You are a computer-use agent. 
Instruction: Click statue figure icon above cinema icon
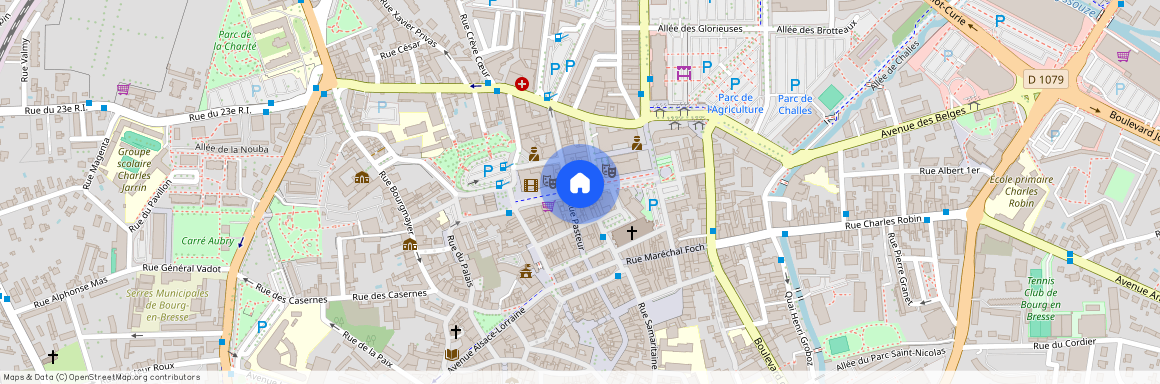pyautogui.click(x=533, y=154)
